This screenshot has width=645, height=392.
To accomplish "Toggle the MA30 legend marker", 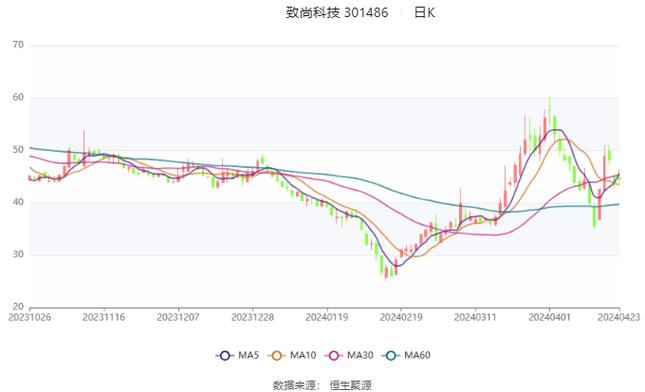I will [334, 355].
